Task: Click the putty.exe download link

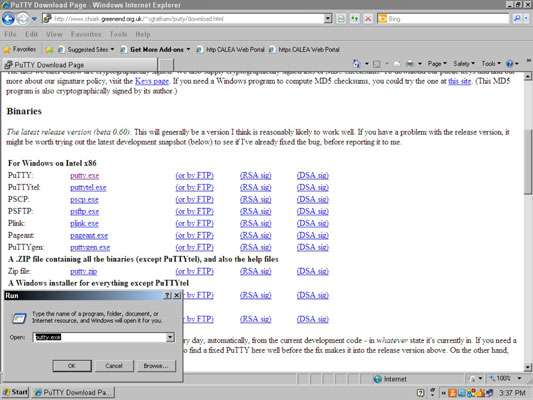Action: point(84,176)
